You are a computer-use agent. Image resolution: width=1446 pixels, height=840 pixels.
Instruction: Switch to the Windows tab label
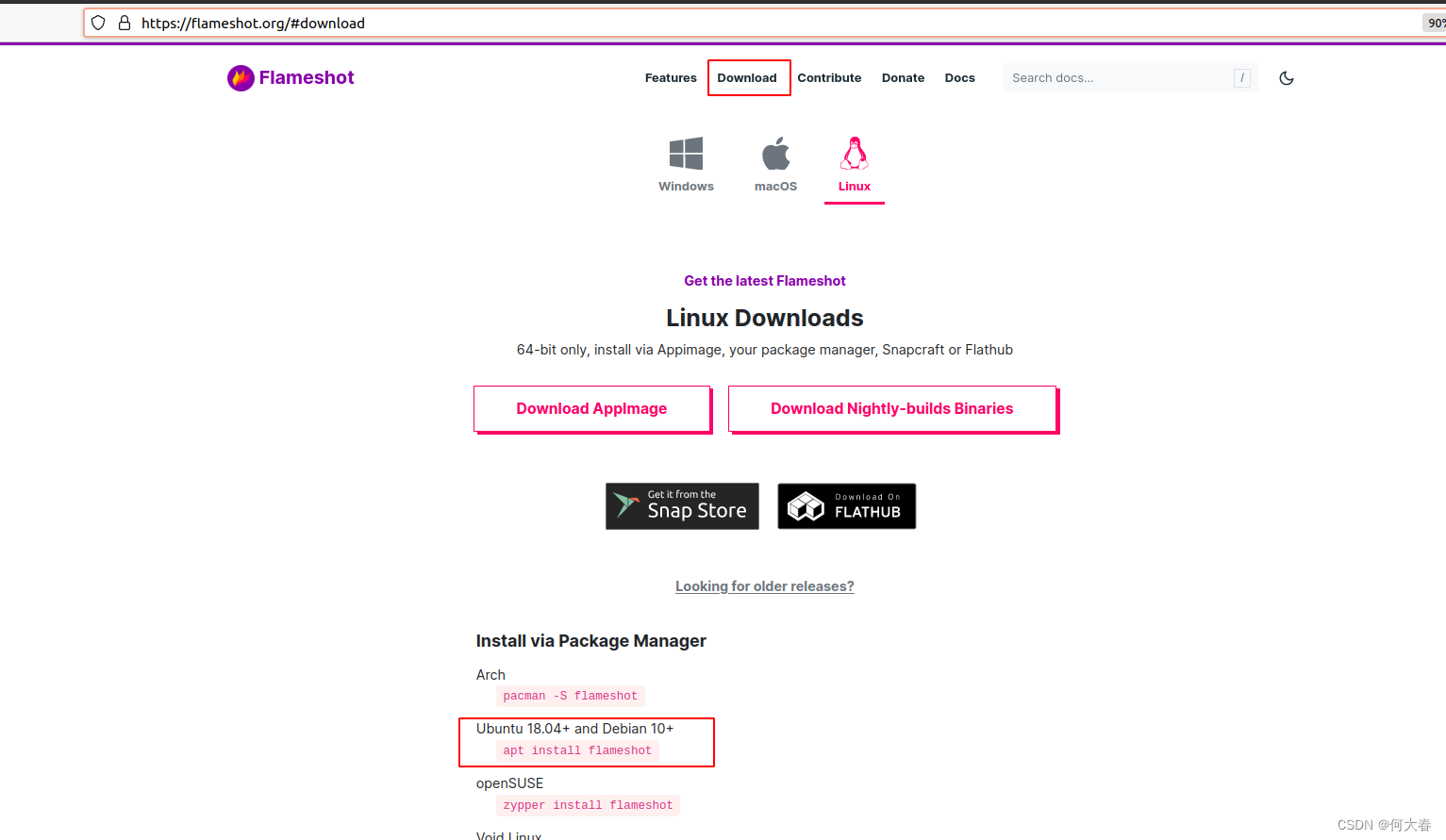pos(686,187)
